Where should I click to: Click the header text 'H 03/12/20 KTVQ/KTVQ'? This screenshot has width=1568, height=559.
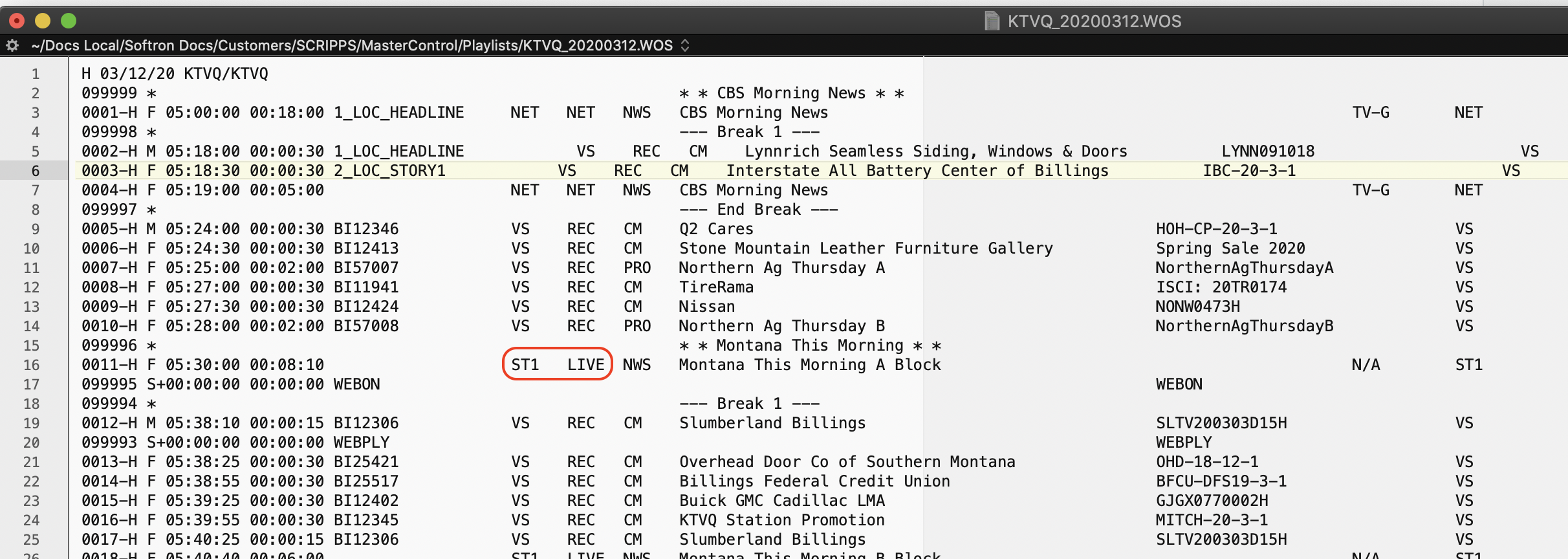coord(175,74)
